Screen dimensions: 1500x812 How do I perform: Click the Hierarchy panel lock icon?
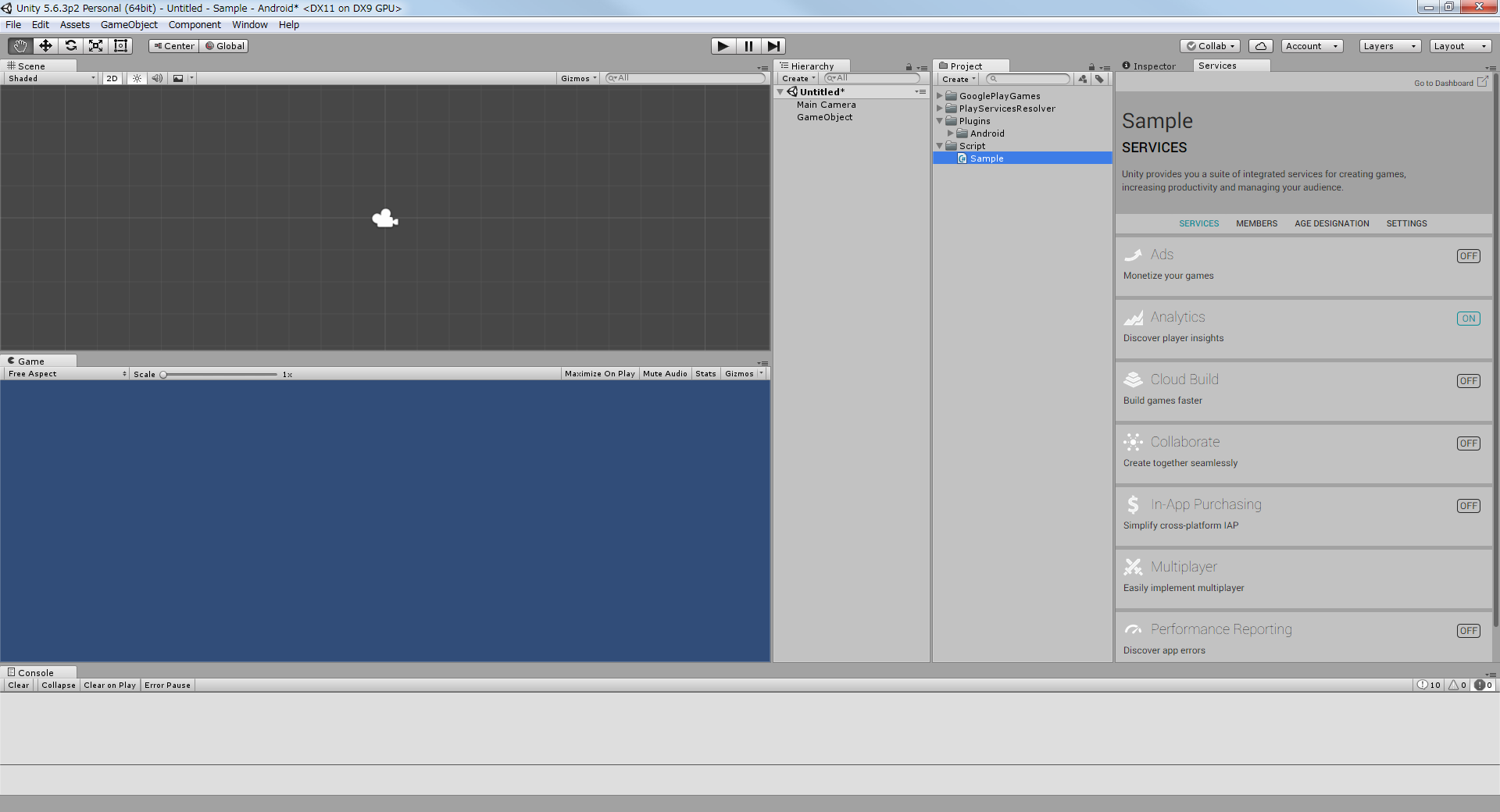point(909,67)
